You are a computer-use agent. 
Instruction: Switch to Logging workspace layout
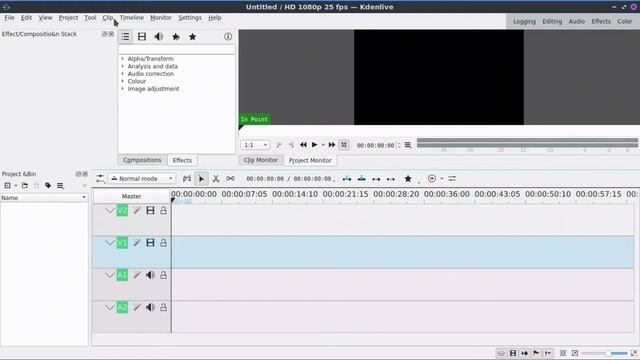tap(524, 21)
